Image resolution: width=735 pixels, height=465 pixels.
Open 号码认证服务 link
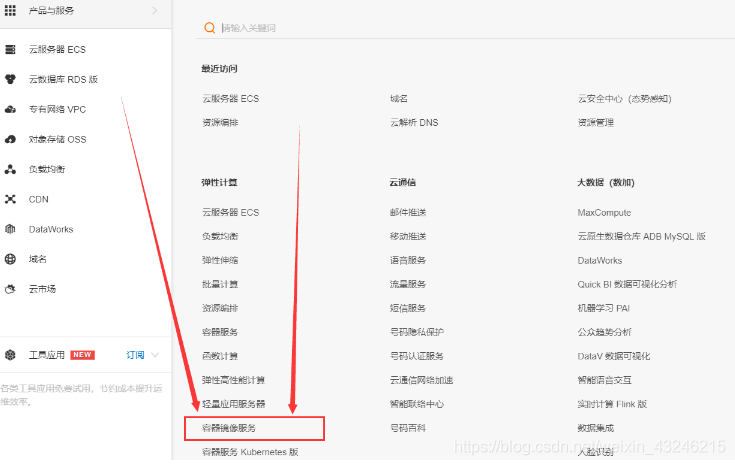click(417, 356)
